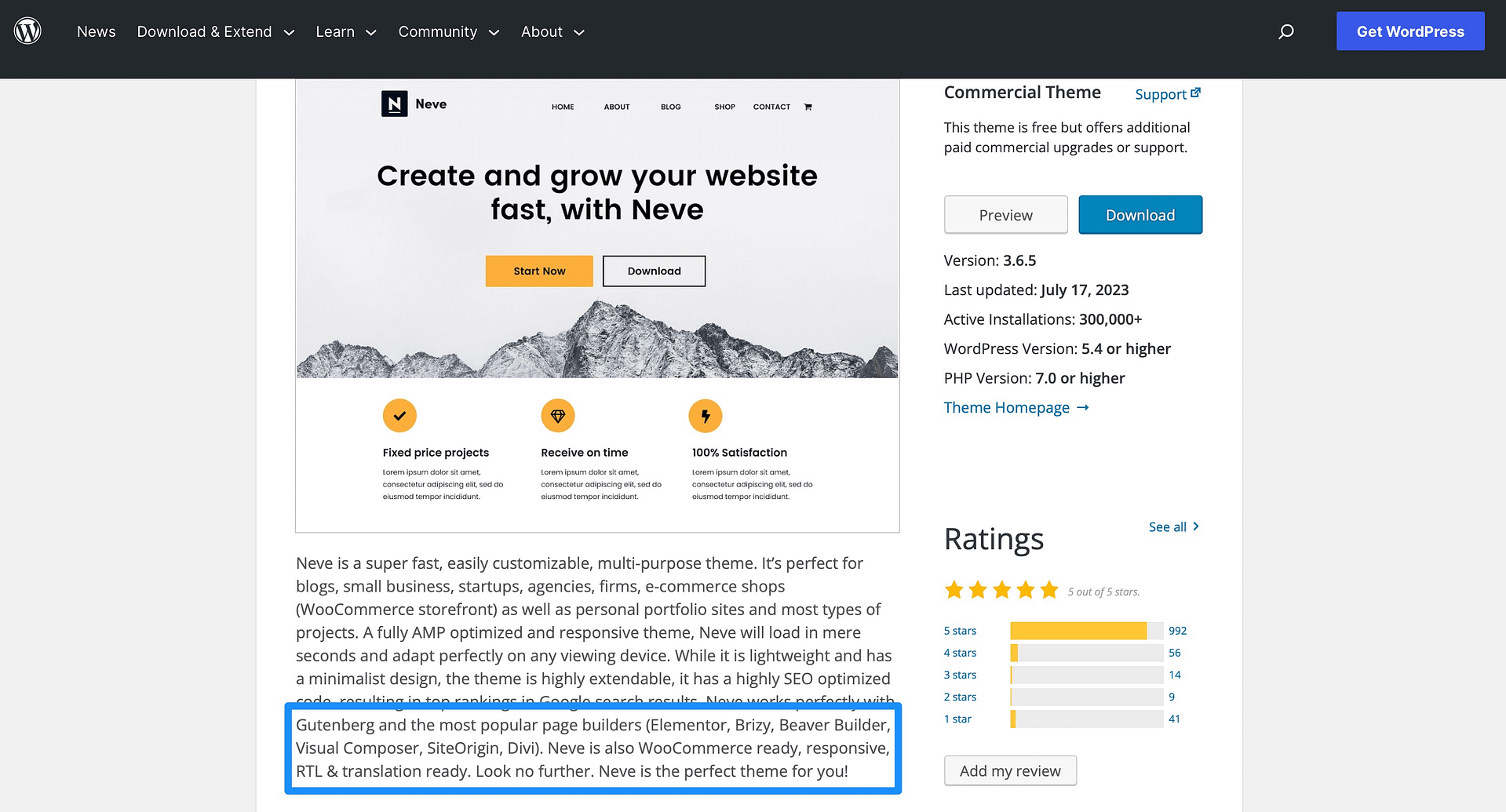Click the chevron icon beside See all
The height and width of the screenshot is (812, 1506).
click(x=1196, y=526)
